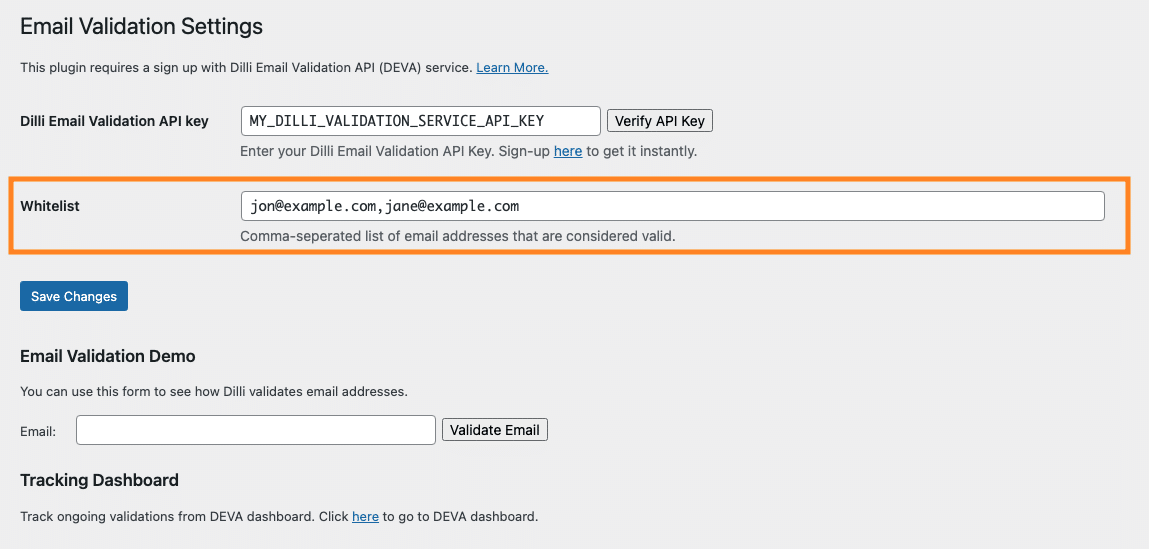The width and height of the screenshot is (1149, 549).
Task: Click the 'Dilli Email Validation API key' label
Action: click(x=114, y=121)
